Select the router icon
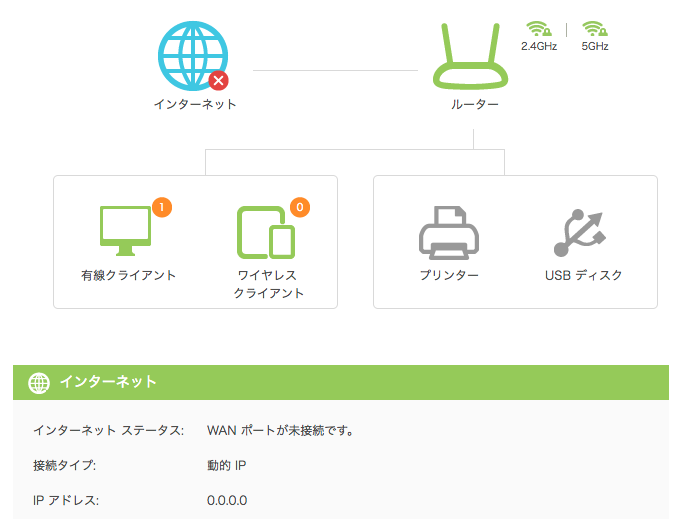This screenshot has height=519, width=682. coord(470,56)
